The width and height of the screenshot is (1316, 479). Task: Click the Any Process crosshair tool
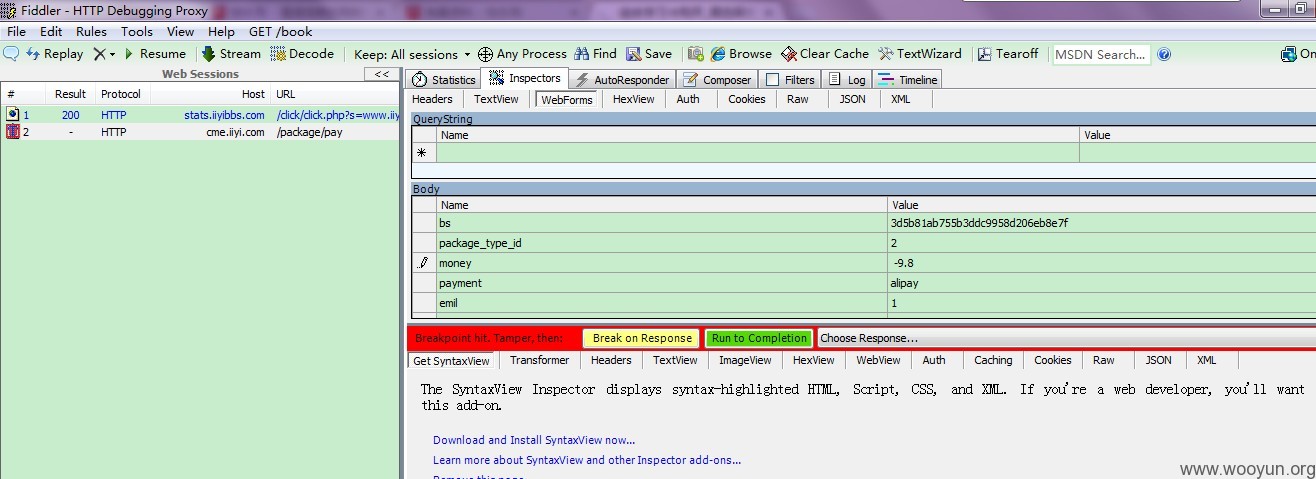point(522,54)
